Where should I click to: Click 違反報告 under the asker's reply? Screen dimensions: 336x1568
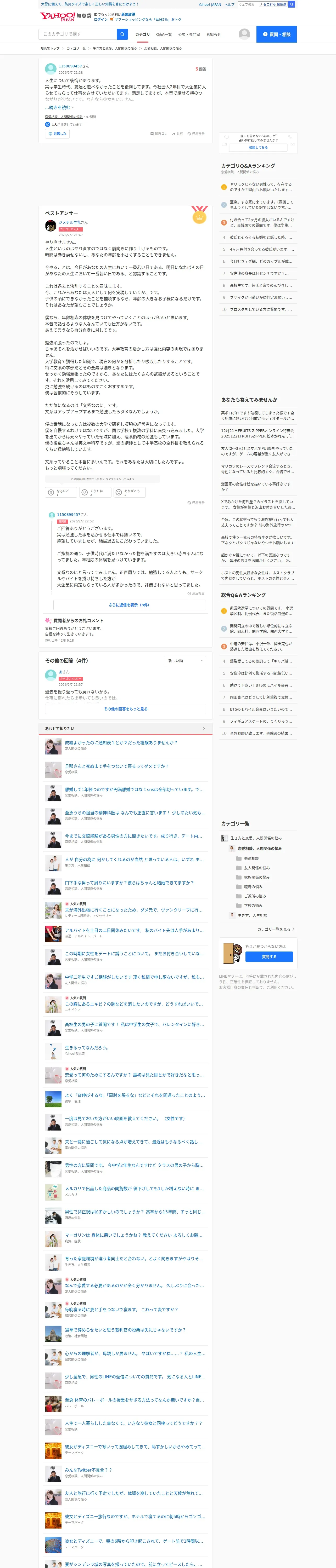(x=196, y=593)
